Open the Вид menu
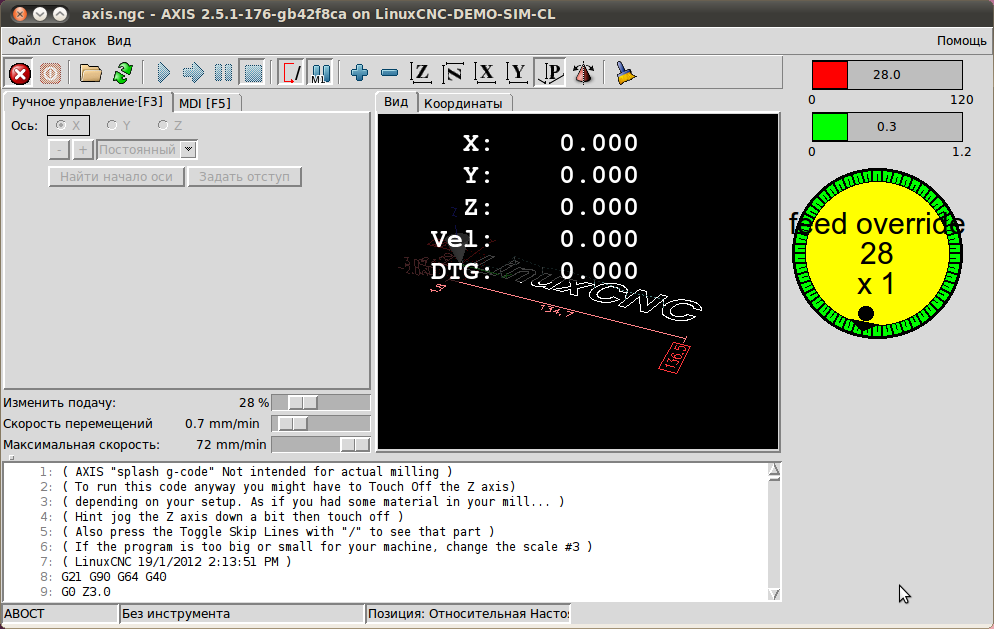Screen dimensions: 994x629 point(119,41)
